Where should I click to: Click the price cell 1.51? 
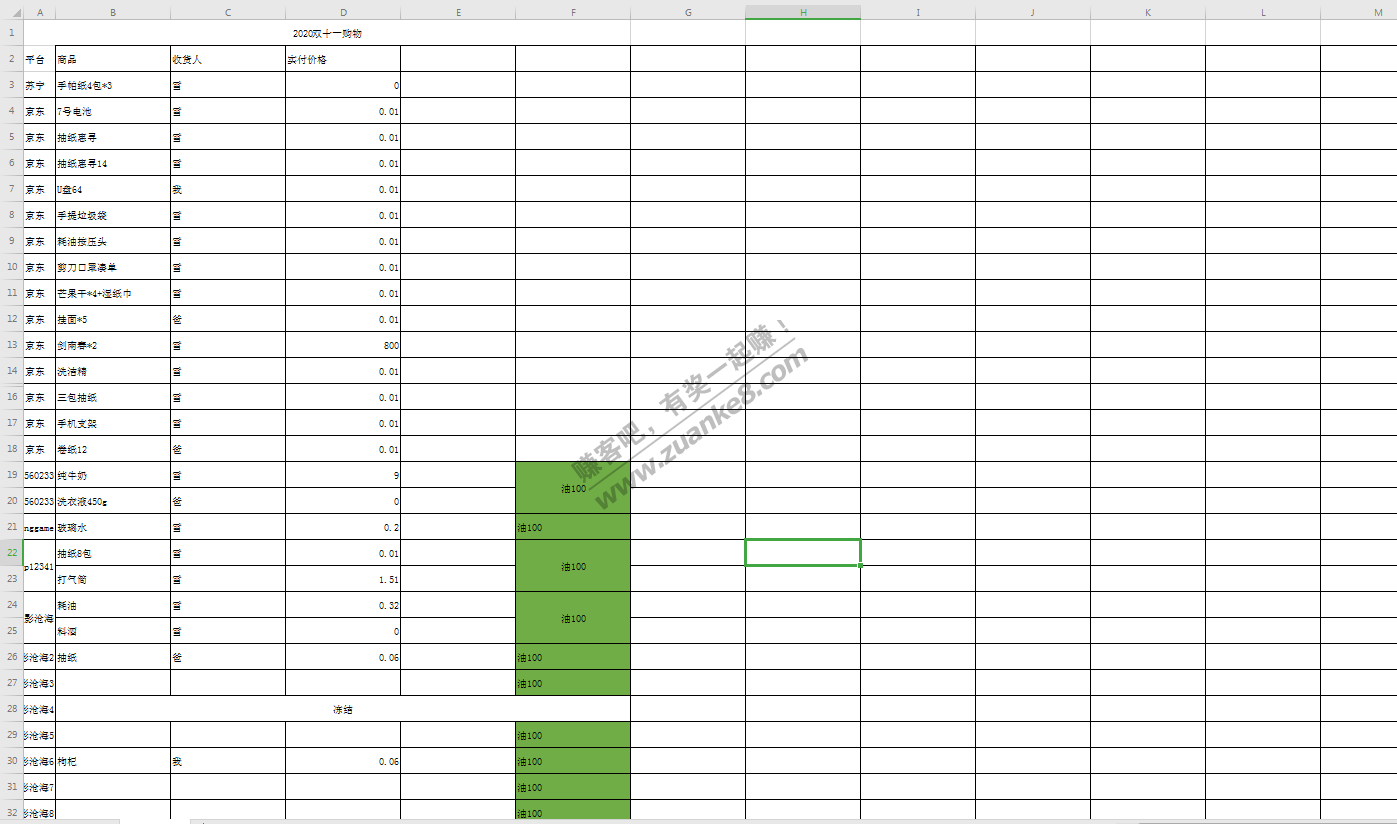point(343,579)
